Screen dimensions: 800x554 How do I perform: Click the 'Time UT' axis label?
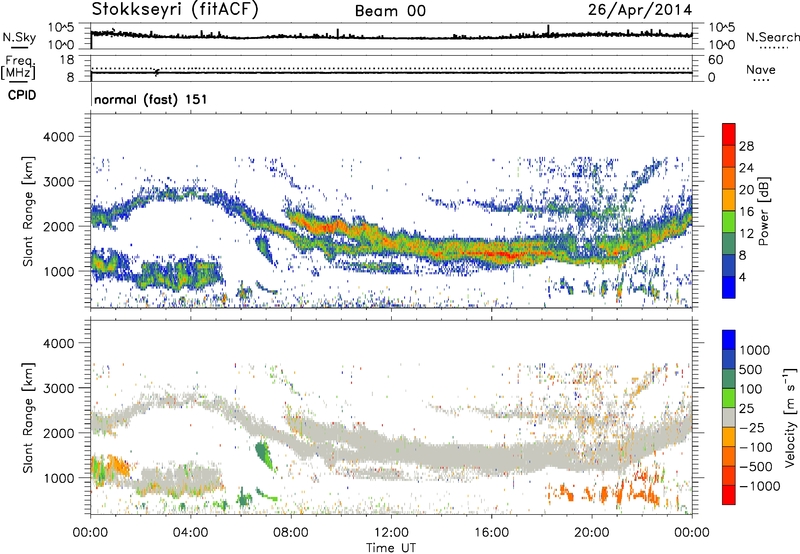391,548
